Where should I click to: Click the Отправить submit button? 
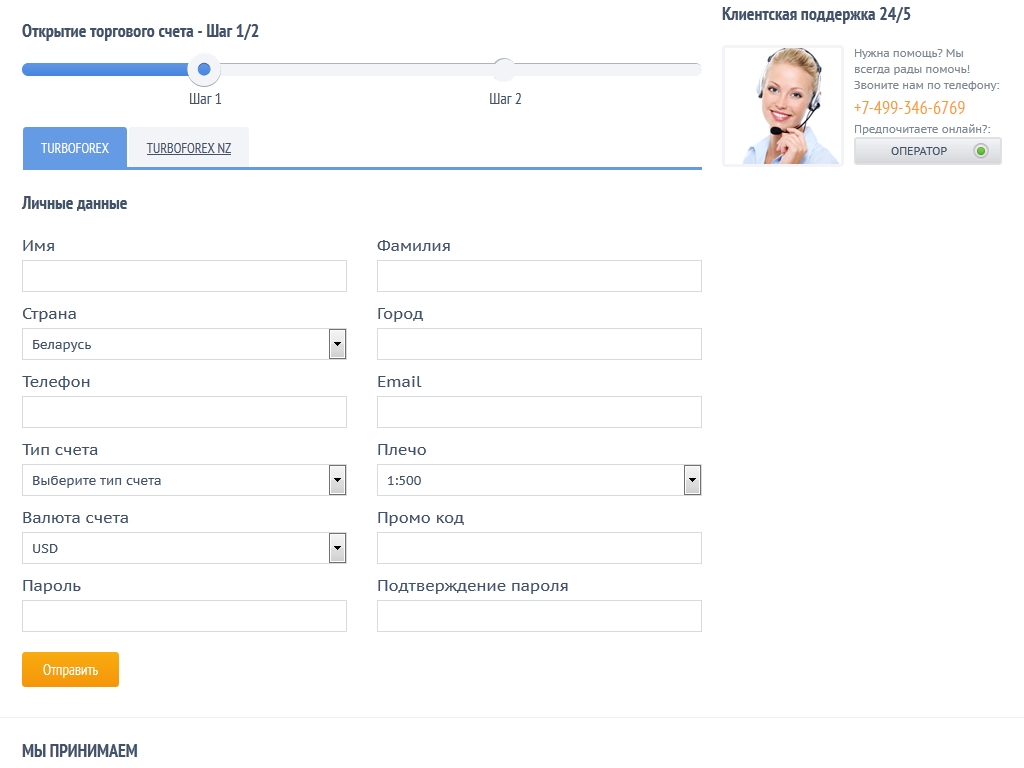(x=70, y=670)
